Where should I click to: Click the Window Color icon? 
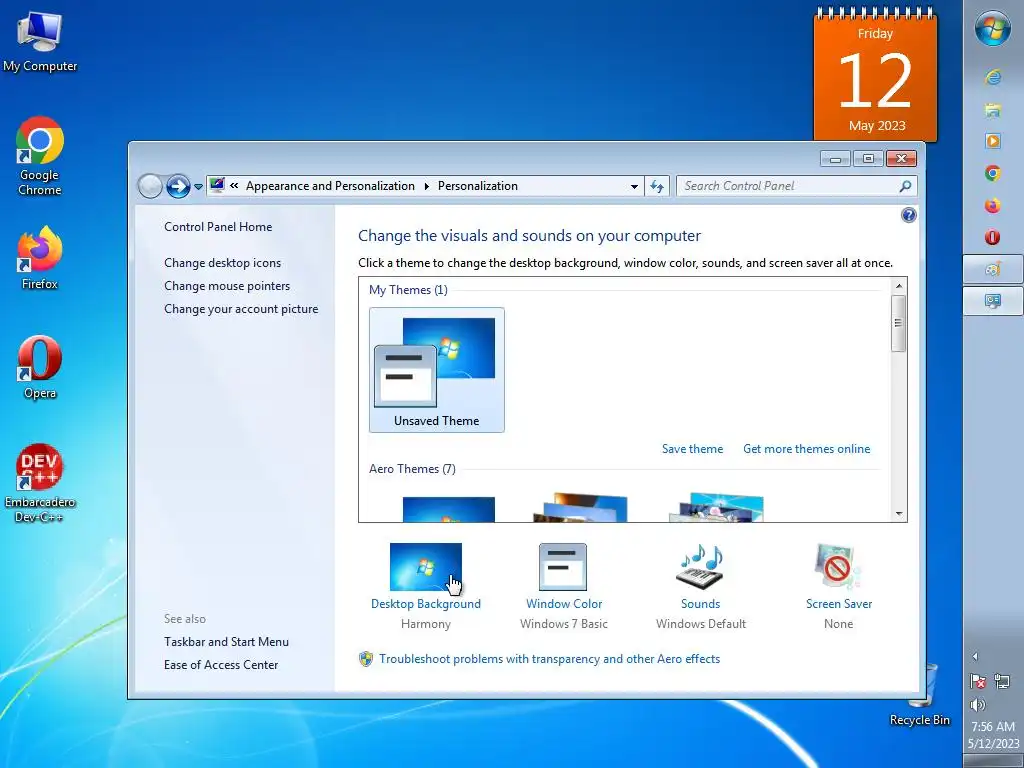563,567
